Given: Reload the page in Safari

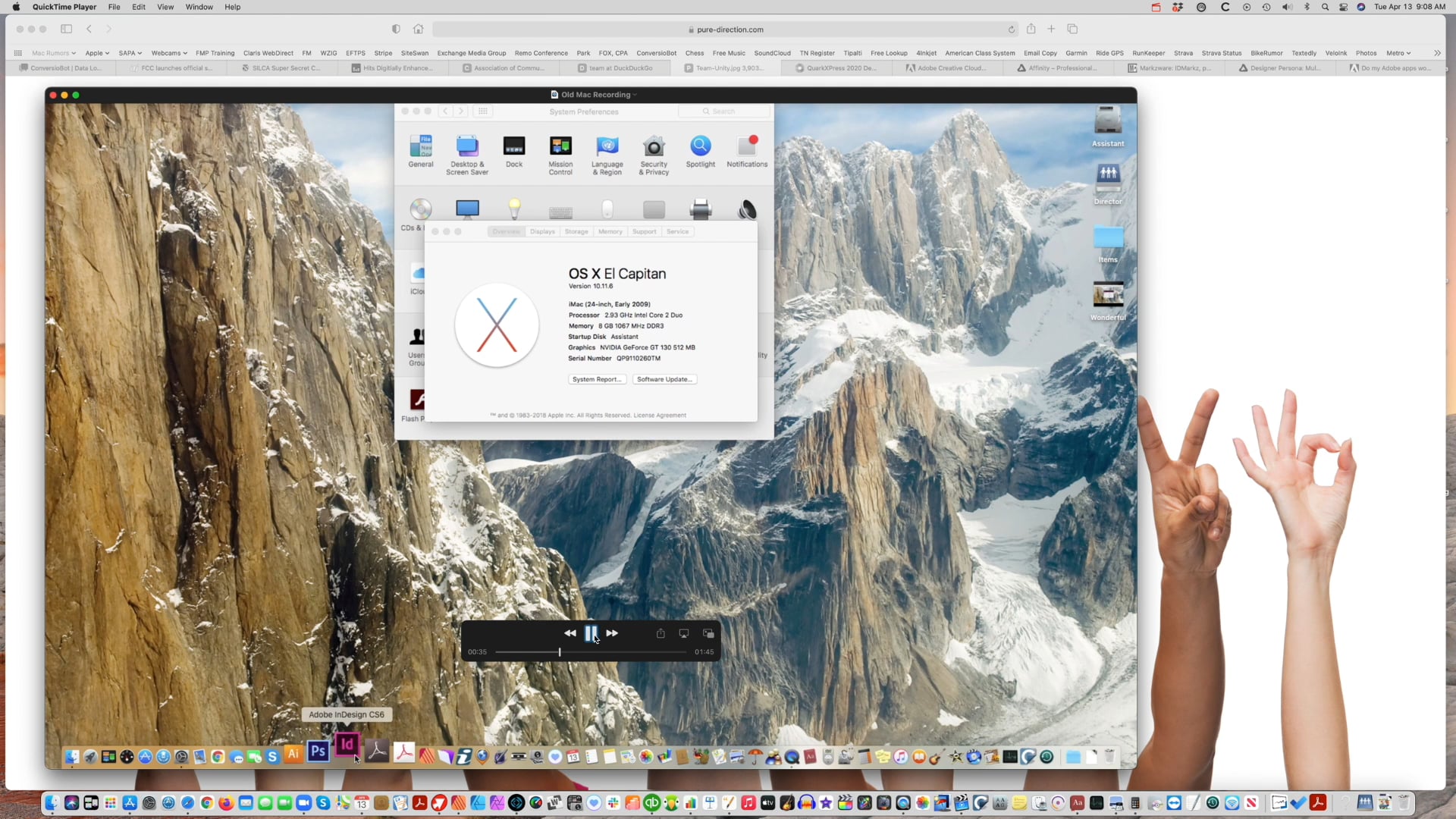Looking at the screenshot, I should (1011, 30).
